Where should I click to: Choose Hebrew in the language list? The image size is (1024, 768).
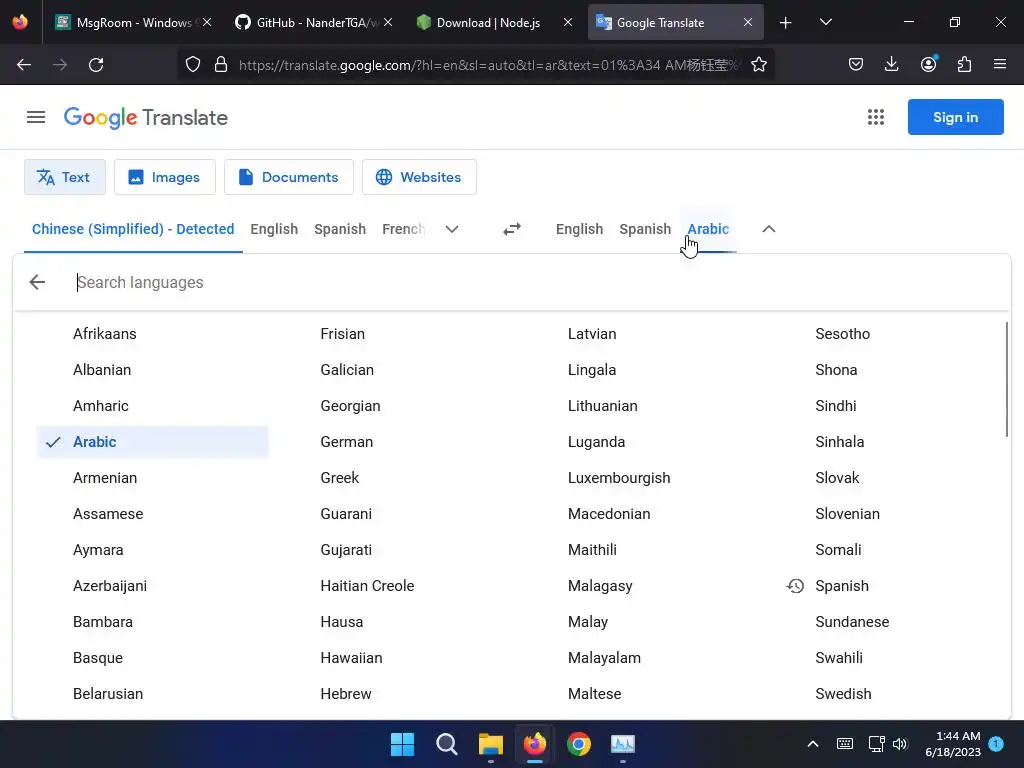tap(345, 694)
